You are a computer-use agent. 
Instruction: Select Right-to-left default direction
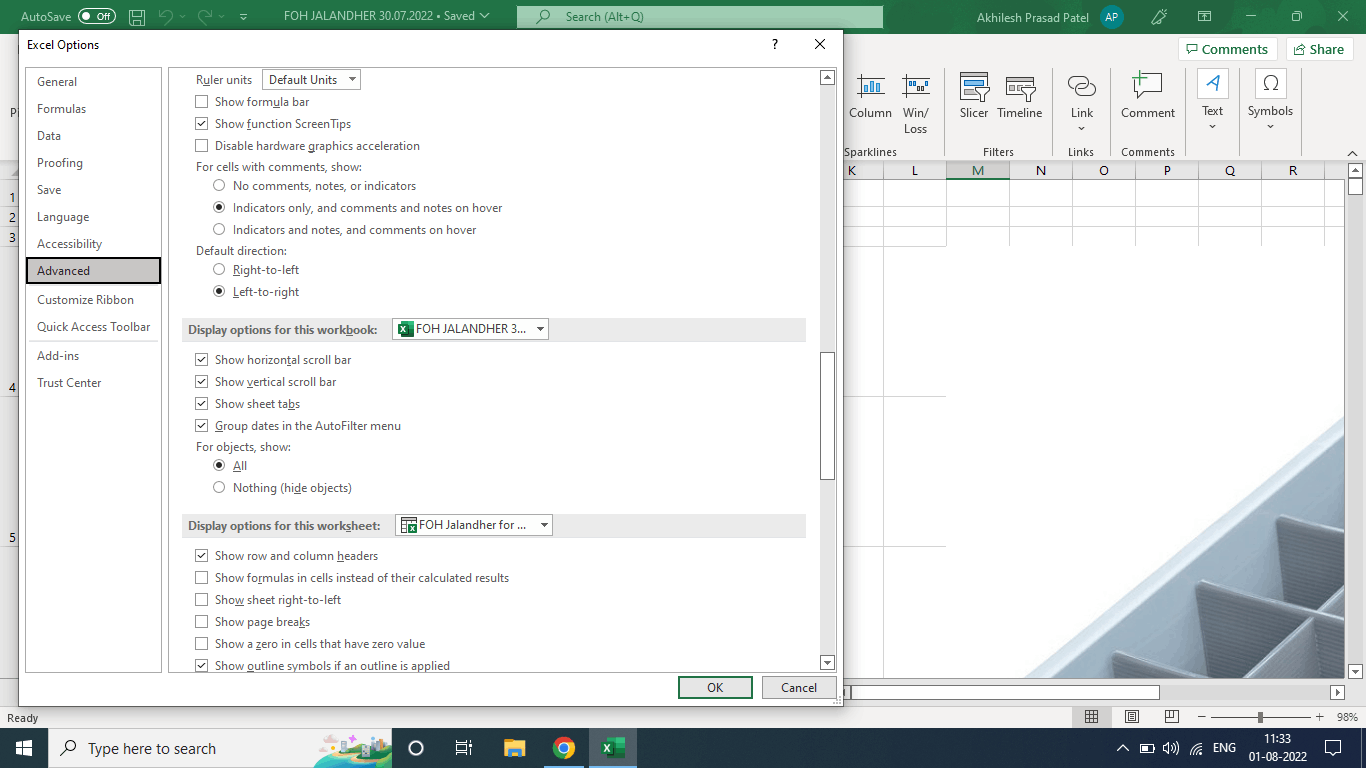(220, 270)
